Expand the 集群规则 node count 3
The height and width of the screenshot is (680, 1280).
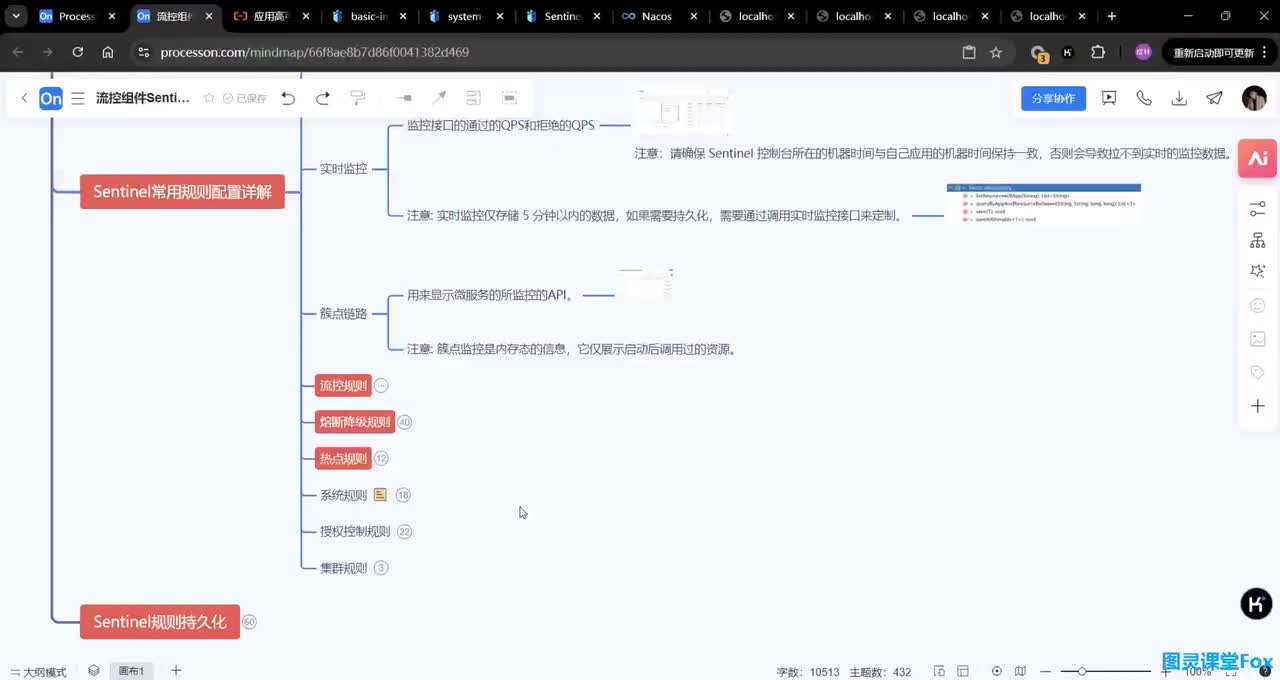(x=381, y=568)
